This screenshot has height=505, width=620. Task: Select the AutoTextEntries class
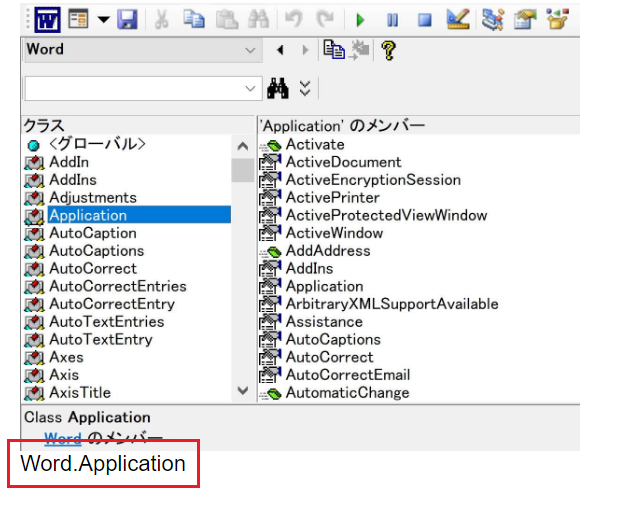click(107, 322)
